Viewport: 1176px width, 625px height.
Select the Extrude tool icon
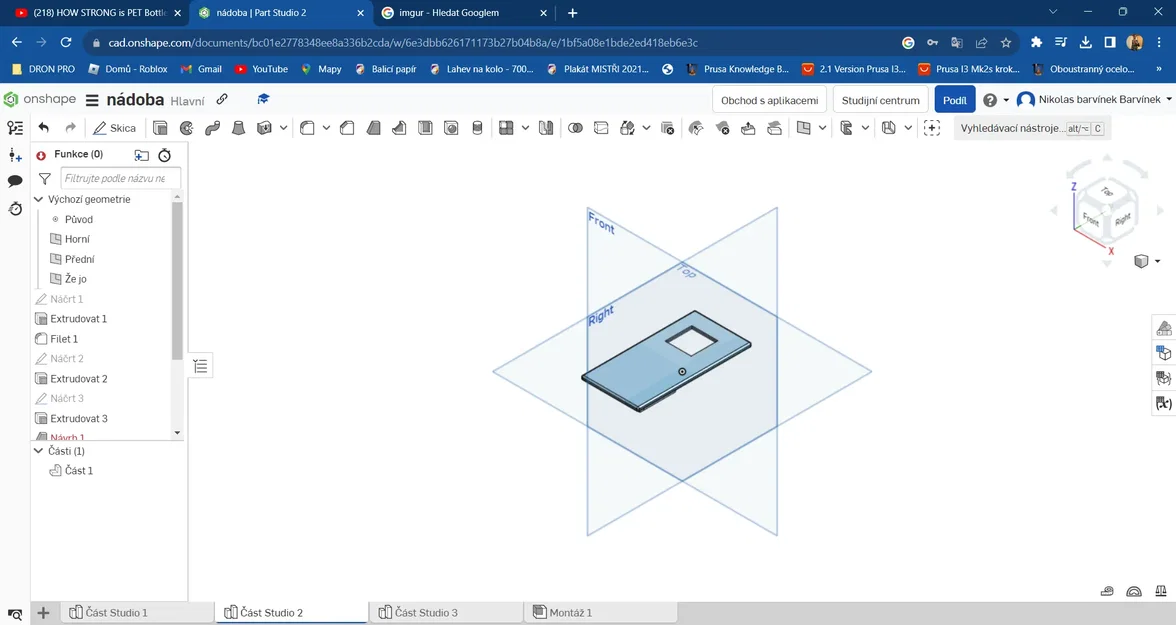pos(160,128)
